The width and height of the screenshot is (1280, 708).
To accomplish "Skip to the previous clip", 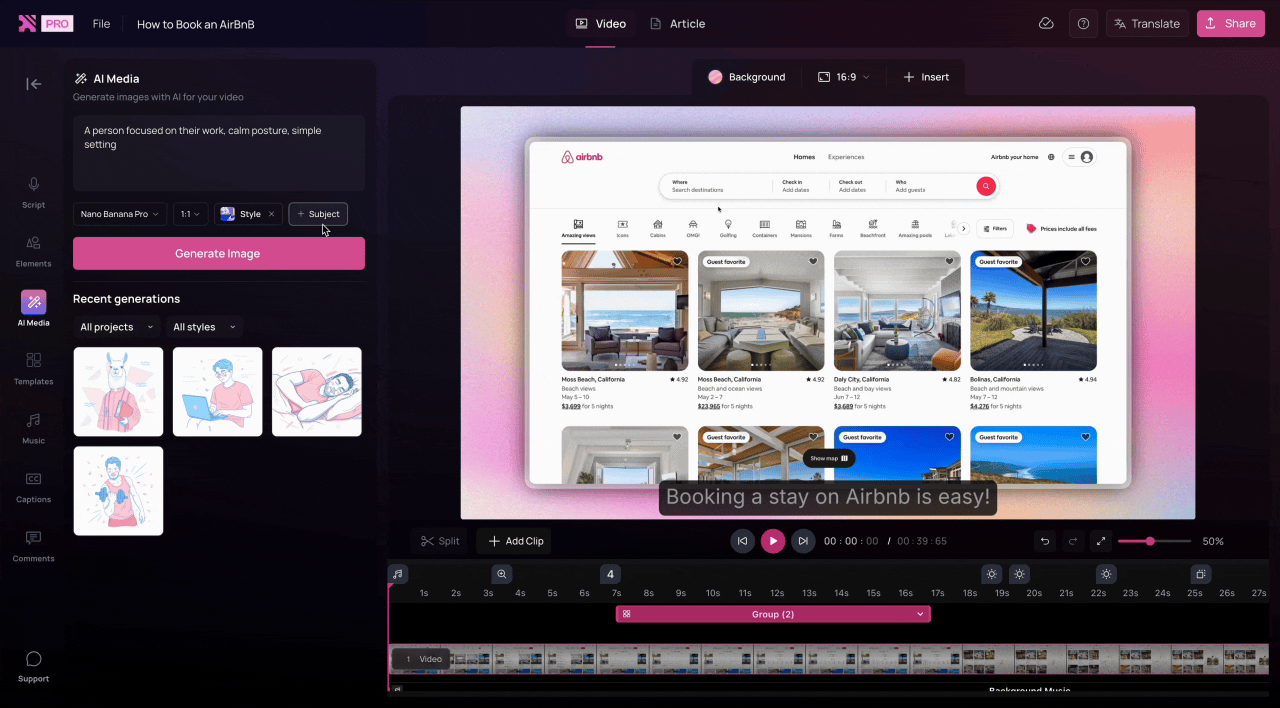I will [x=742, y=541].
